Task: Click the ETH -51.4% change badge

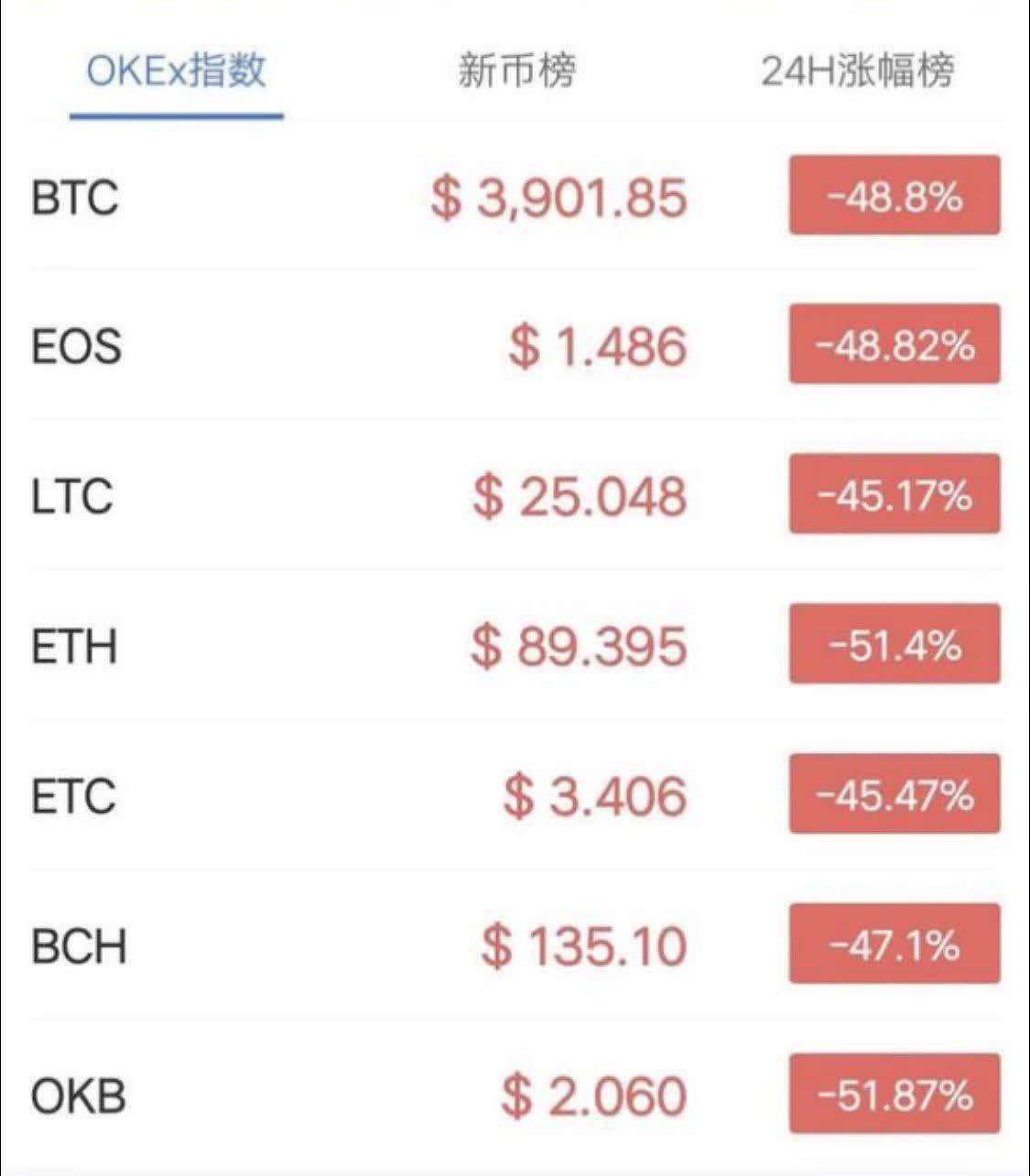Action: tap(894, 644)
